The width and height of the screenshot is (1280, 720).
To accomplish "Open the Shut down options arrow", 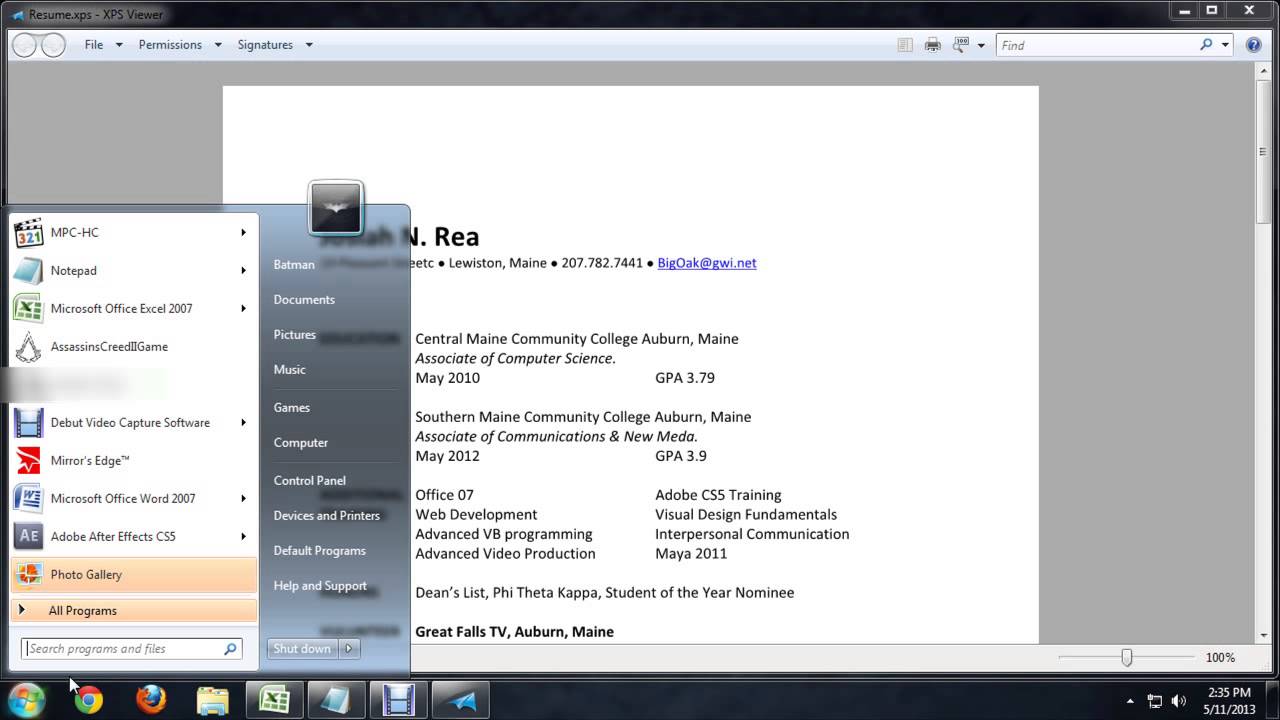I will pyautogui.click(x=349, y=649).
